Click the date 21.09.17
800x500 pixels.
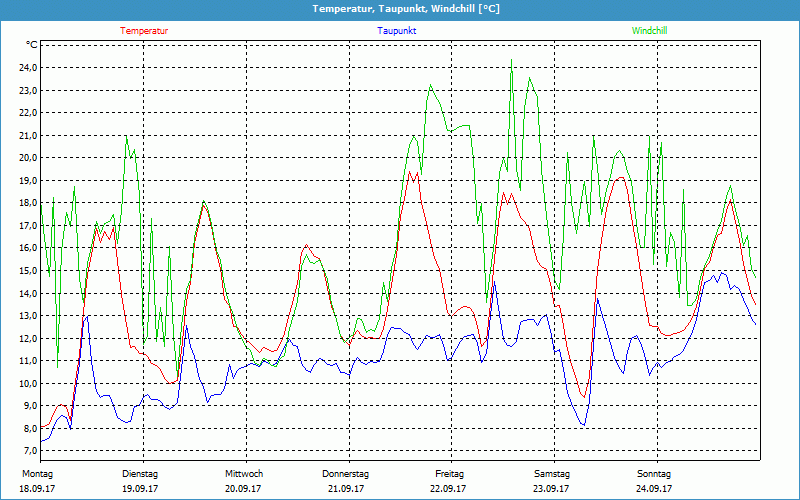click(346, 489)
